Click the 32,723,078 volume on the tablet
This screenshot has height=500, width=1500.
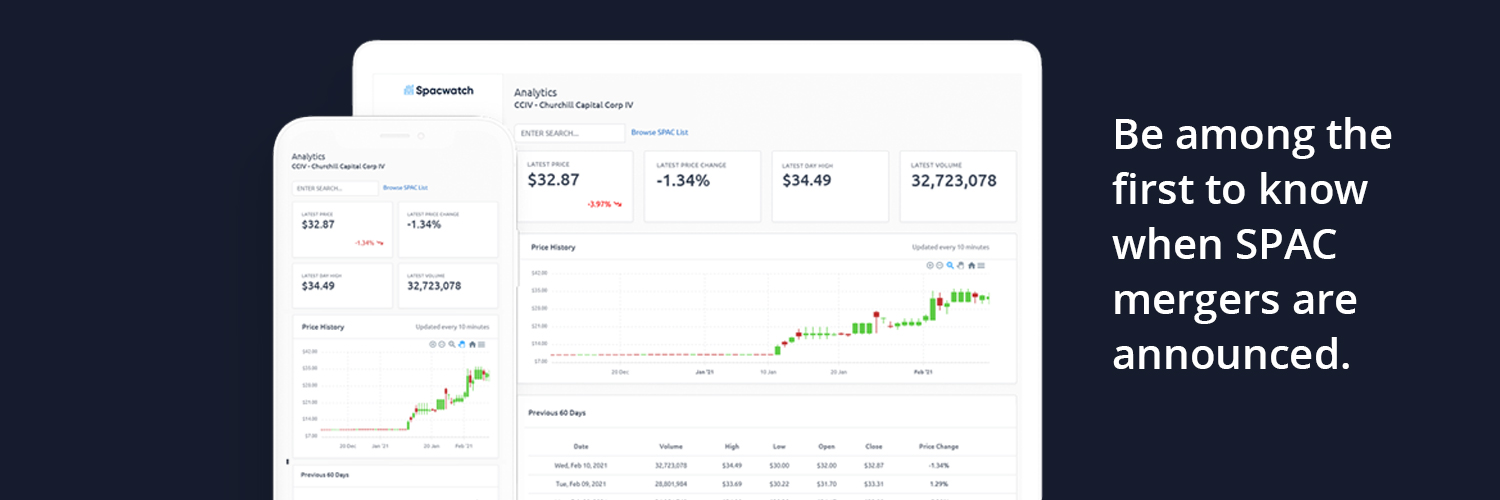click(x=954, y=180)
